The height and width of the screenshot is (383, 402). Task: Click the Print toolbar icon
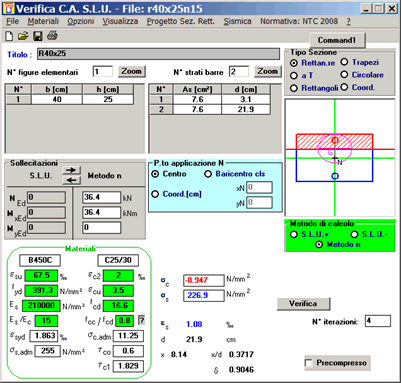tap(52, 35)
